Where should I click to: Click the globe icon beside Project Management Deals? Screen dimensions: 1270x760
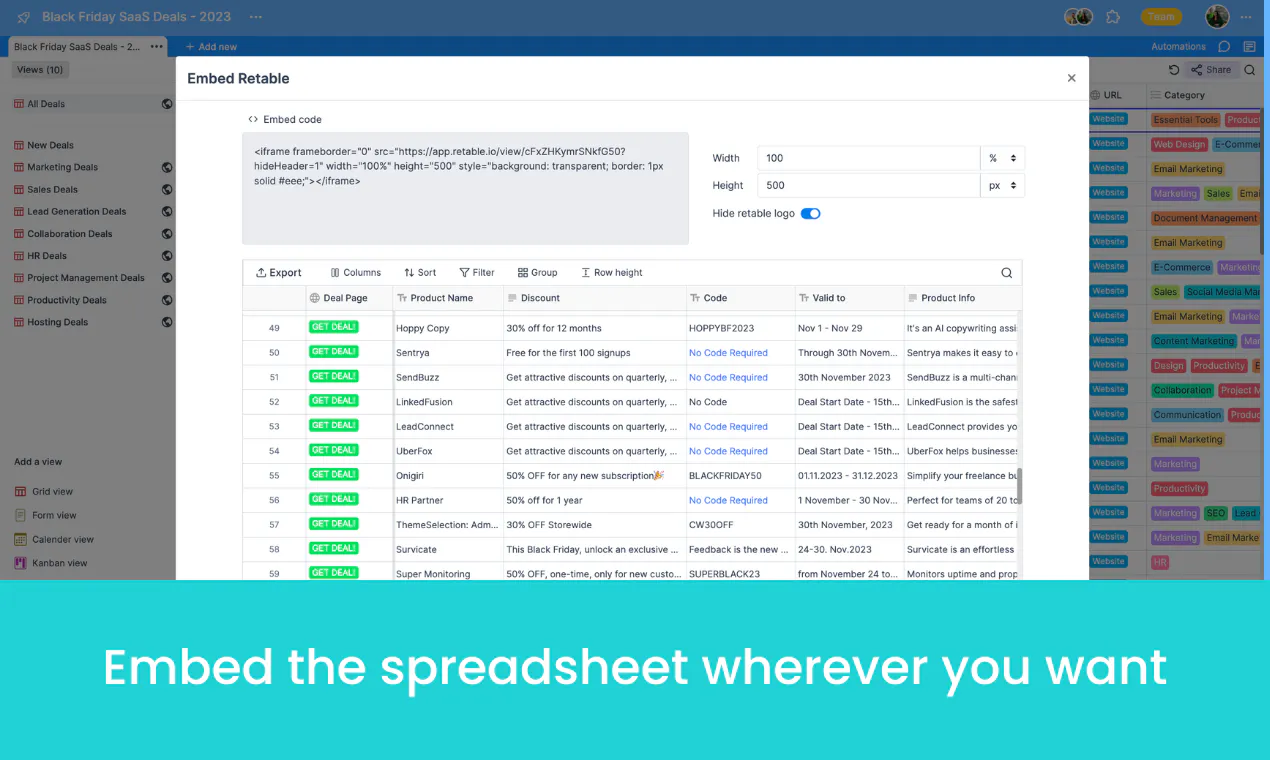[167, 277]
